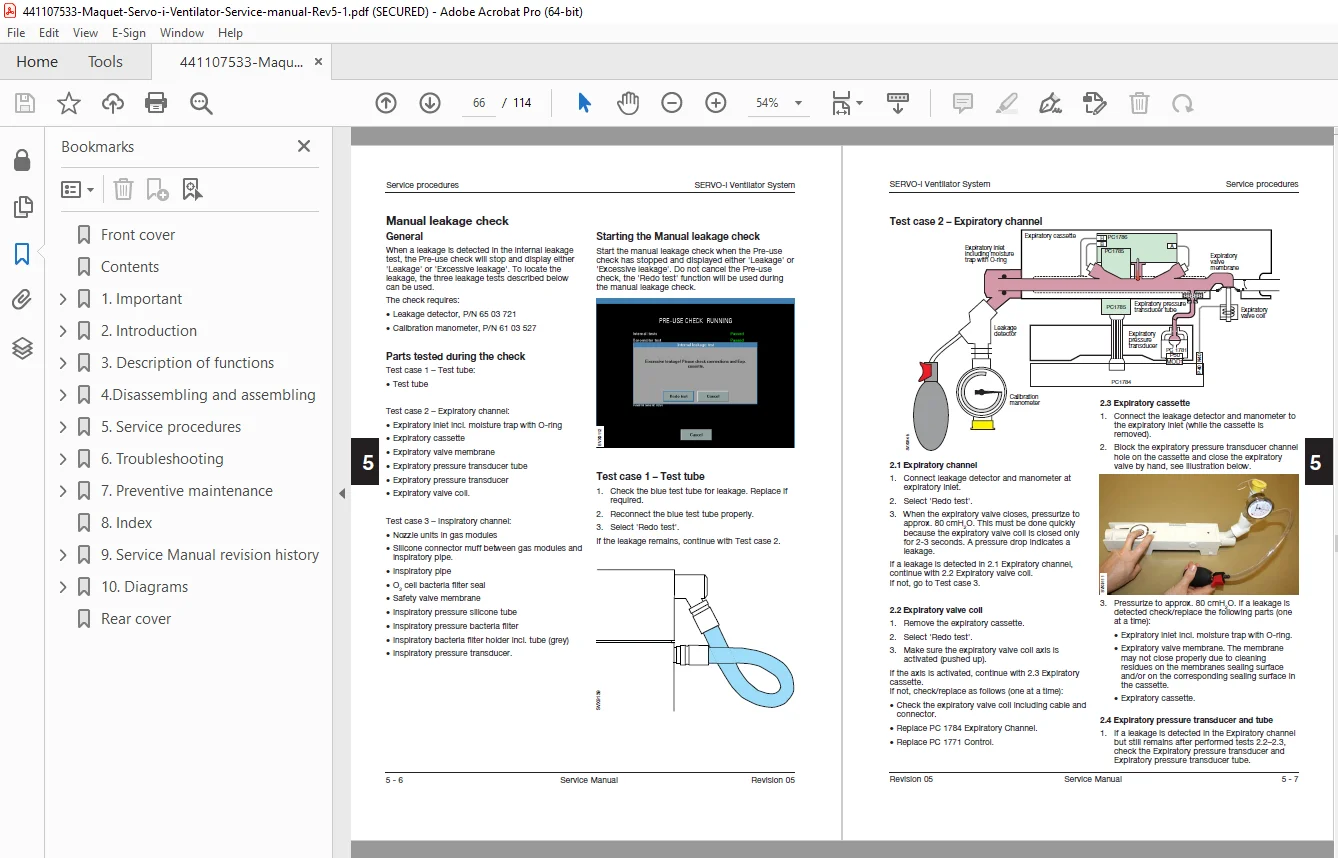Click the Zoom in plus icon
1338x858 pixels.
tap(715, 103)
